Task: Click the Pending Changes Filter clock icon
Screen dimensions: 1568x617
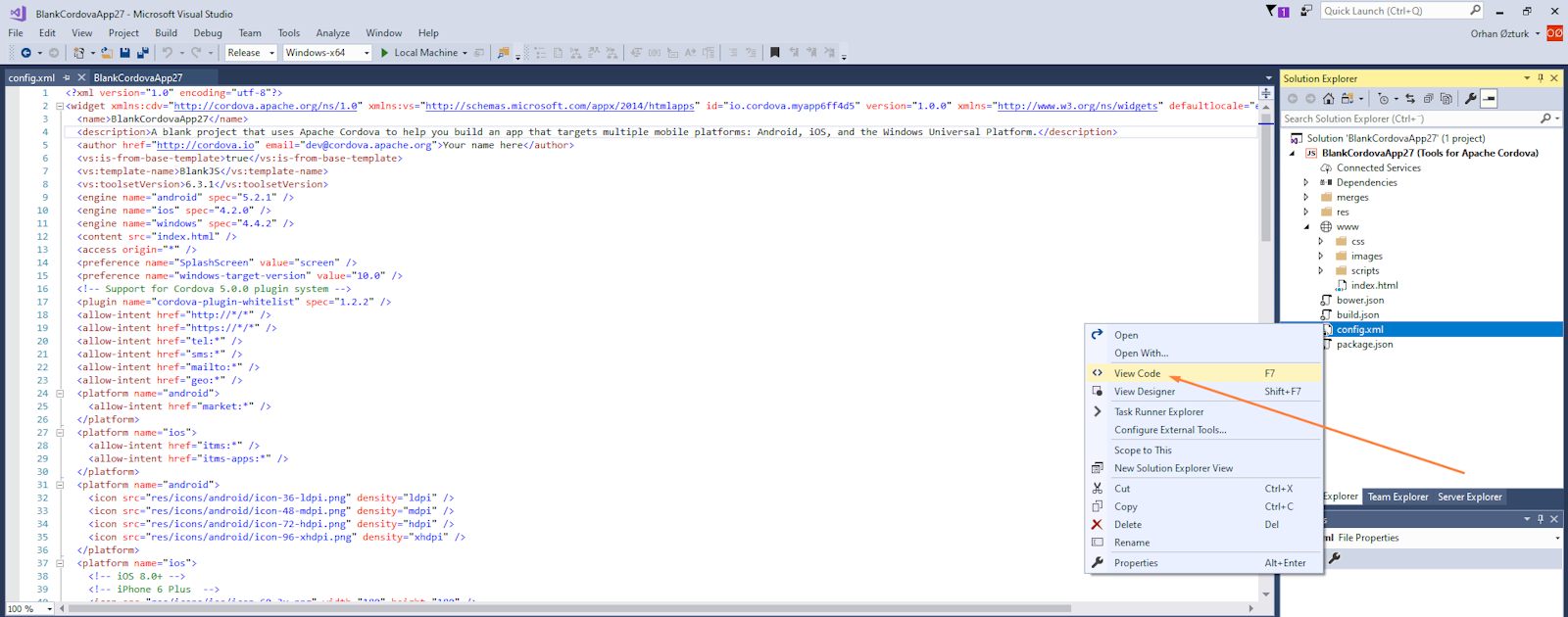Action: tap(1383, 98)
